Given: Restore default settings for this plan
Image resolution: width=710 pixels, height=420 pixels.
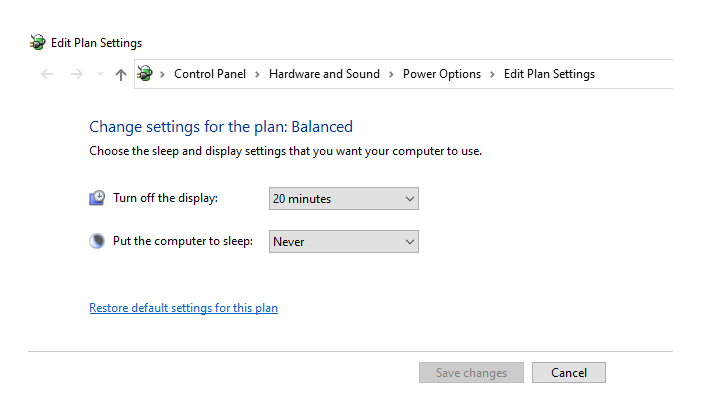Looking at the screenshot, I should [x=183, y=308].
